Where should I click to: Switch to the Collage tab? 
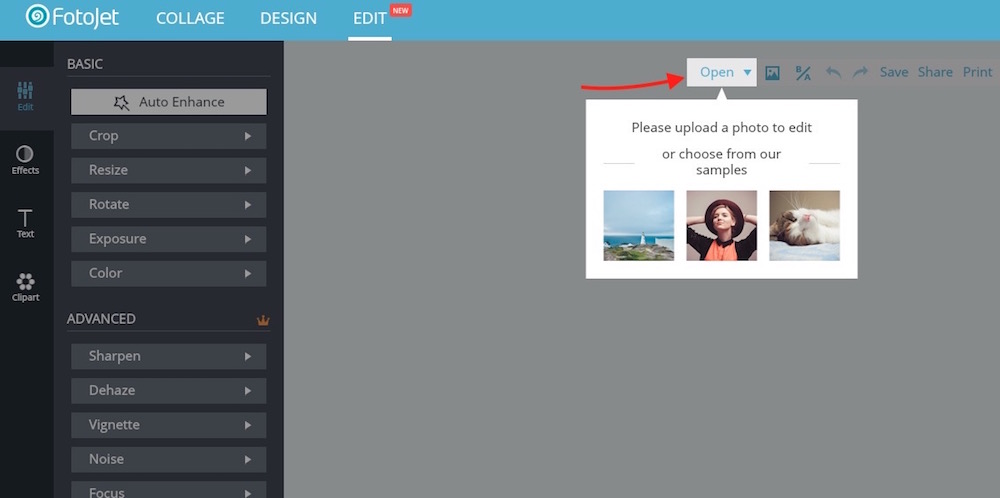point(190,18)
